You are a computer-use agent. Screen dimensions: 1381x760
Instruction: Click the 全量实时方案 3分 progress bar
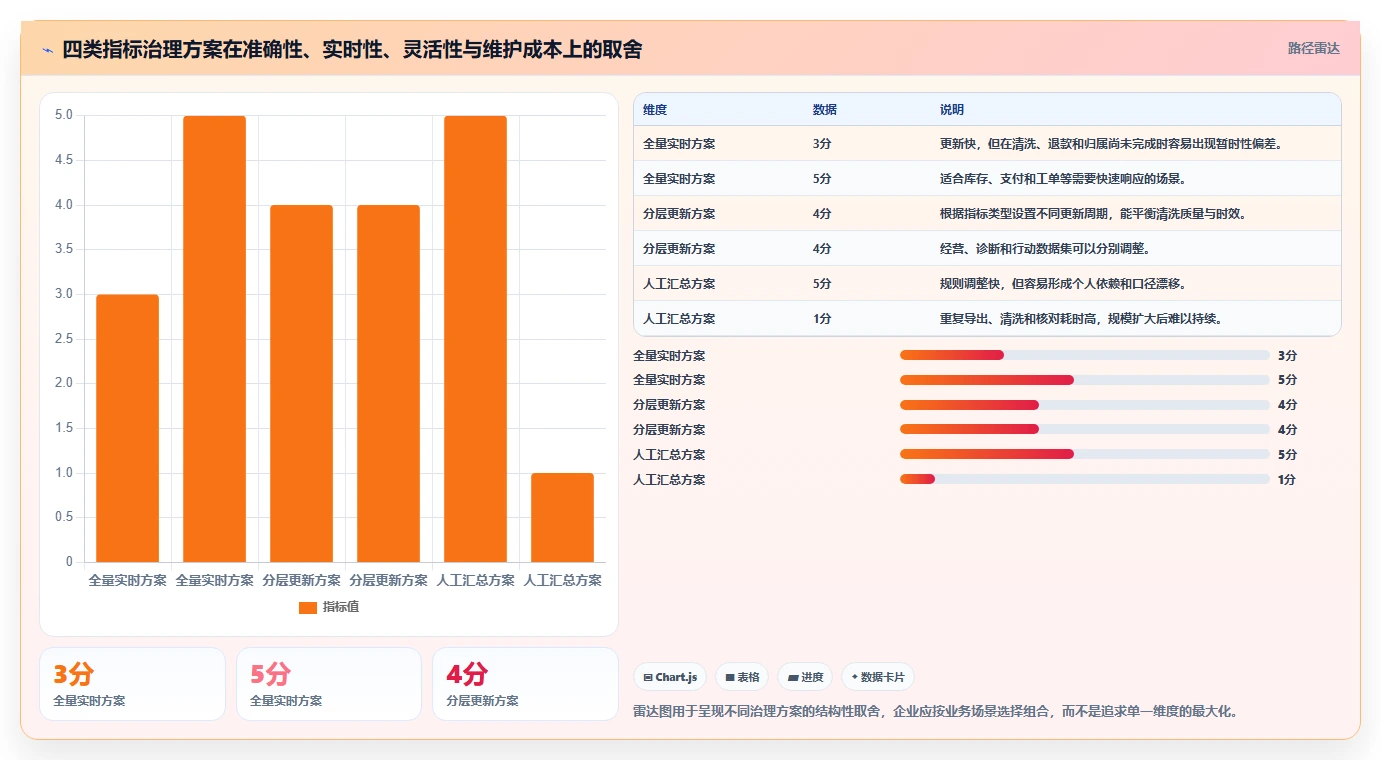(1084, 355)
